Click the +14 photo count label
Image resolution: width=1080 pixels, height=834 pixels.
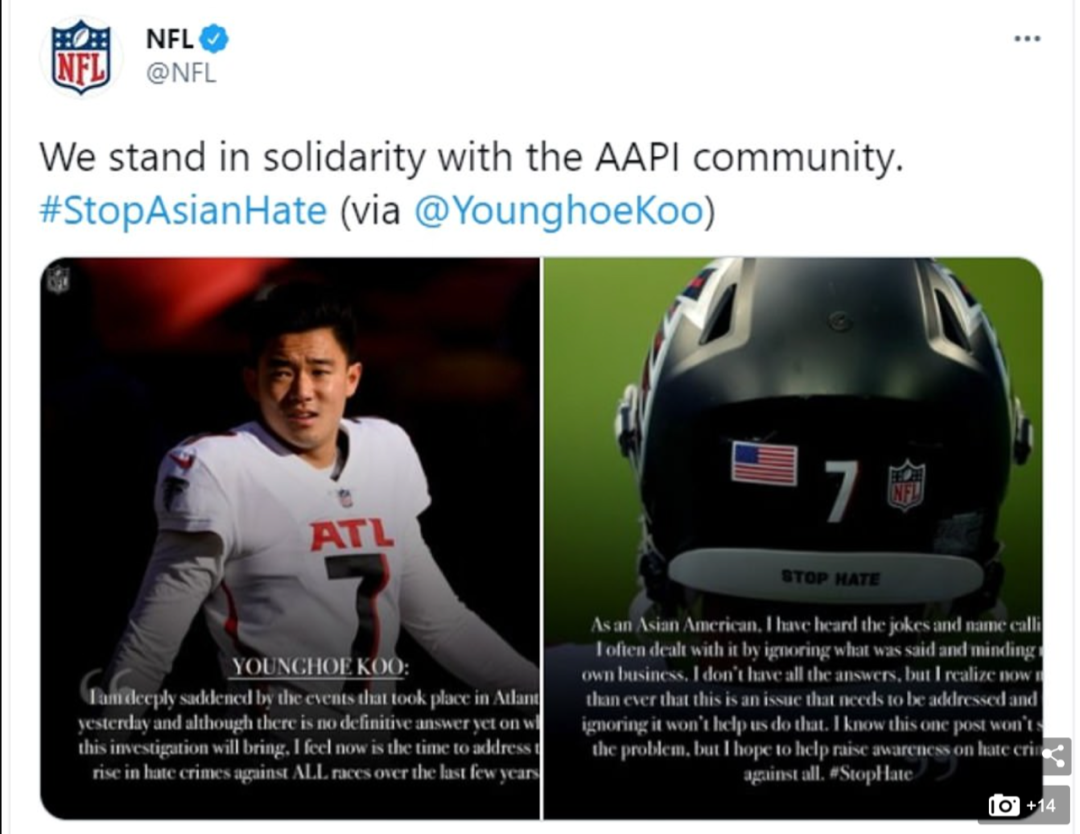click(x=1041, y=805)
